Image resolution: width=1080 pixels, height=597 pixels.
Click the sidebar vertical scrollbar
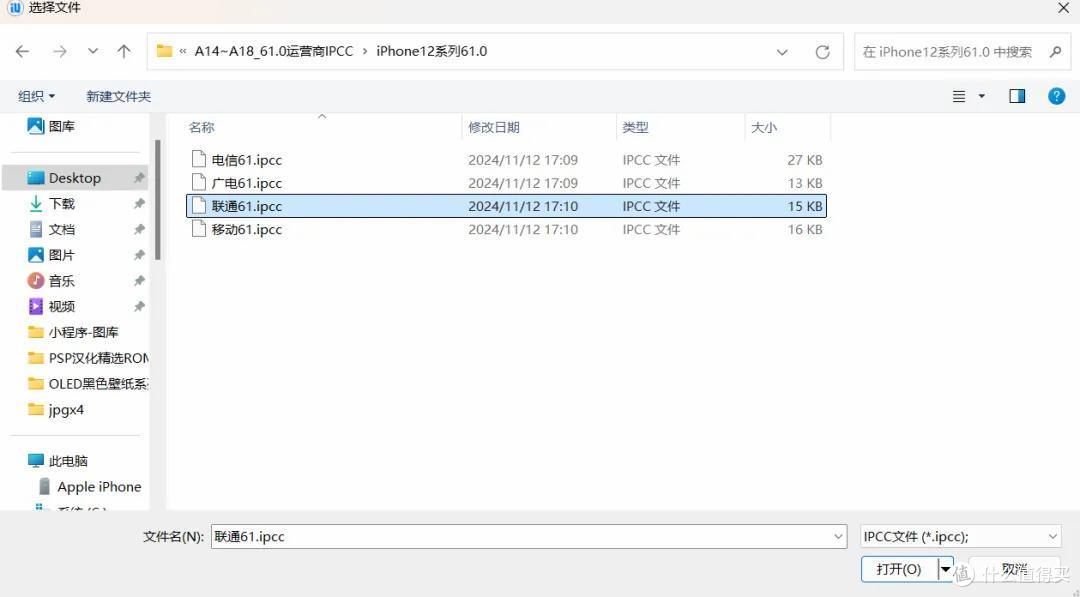(157, 200)
